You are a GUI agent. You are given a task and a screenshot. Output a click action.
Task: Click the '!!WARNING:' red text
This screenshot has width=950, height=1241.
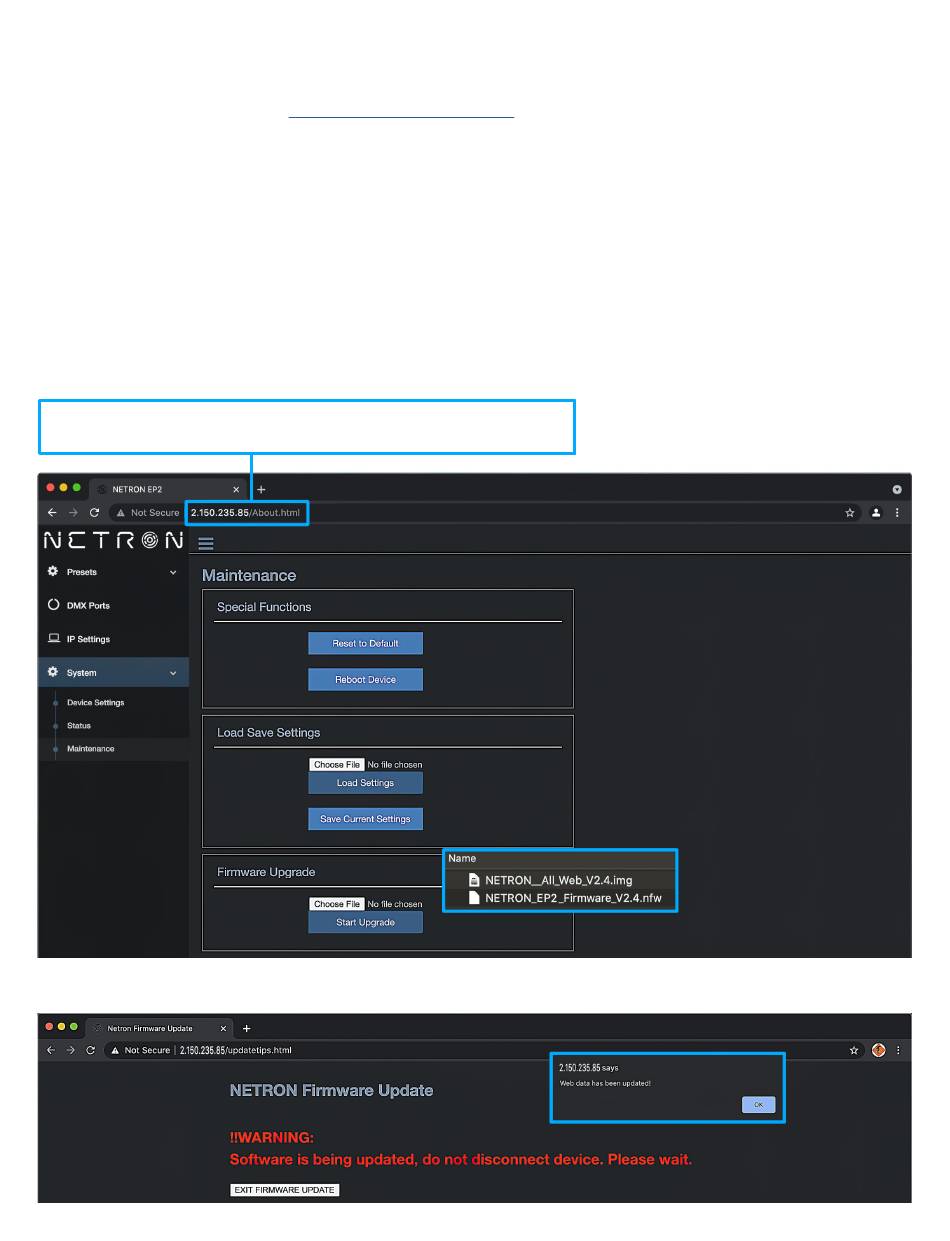coord(272,1138)
